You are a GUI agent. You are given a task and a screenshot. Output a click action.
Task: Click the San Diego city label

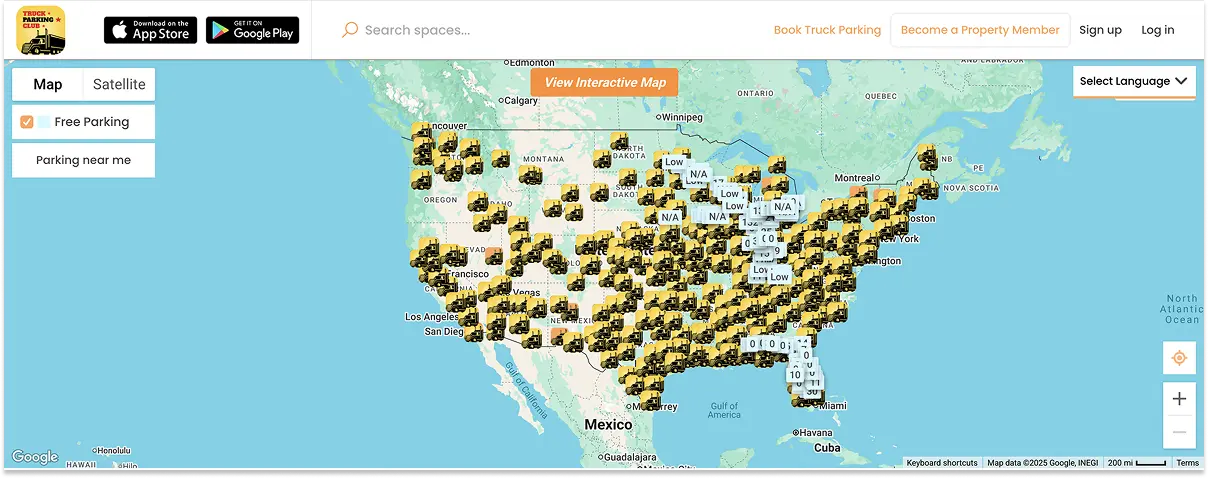[444, 331]
